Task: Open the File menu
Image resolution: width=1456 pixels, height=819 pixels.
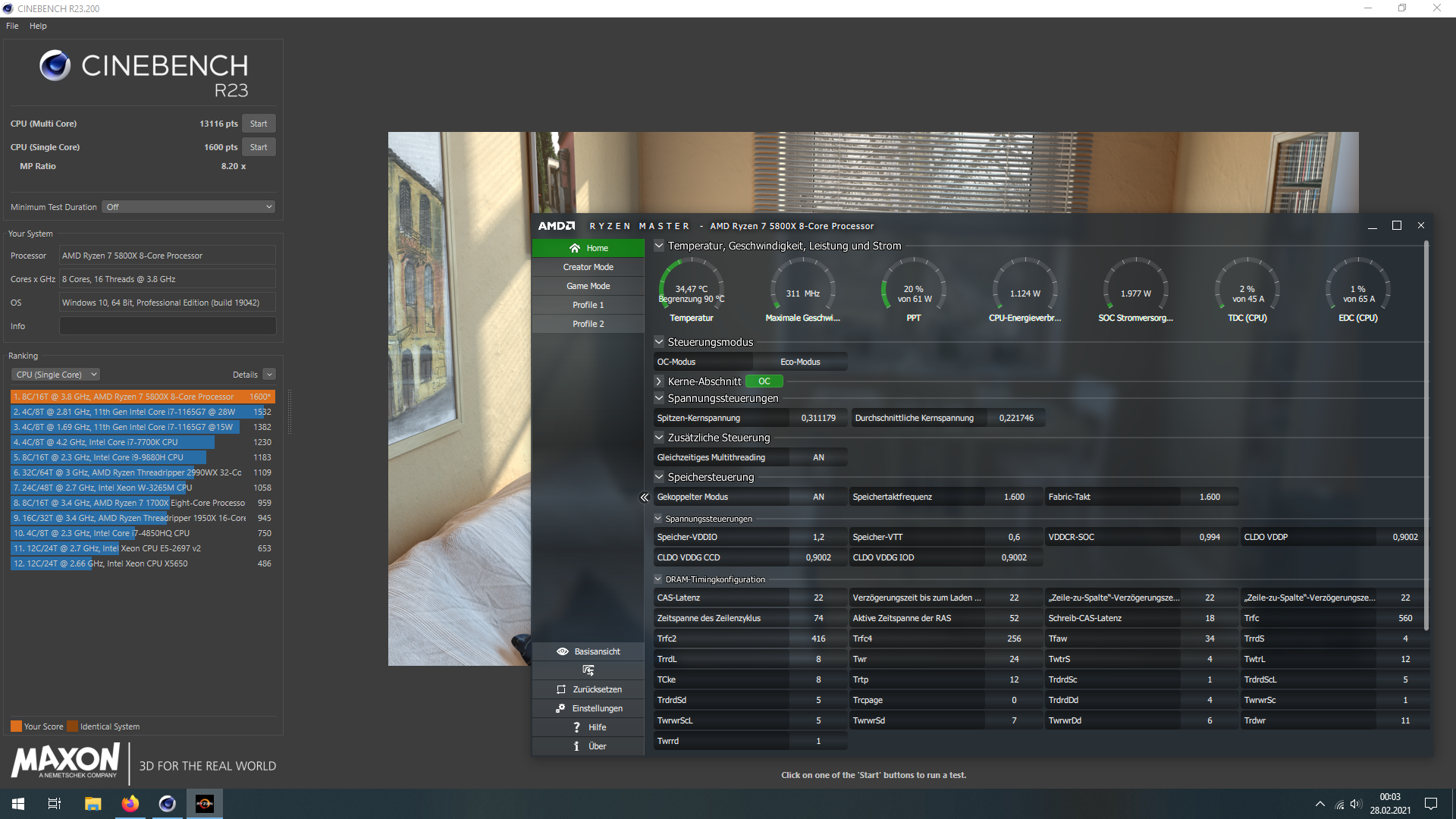Action: pyautogui.click(x=12, y=26)
